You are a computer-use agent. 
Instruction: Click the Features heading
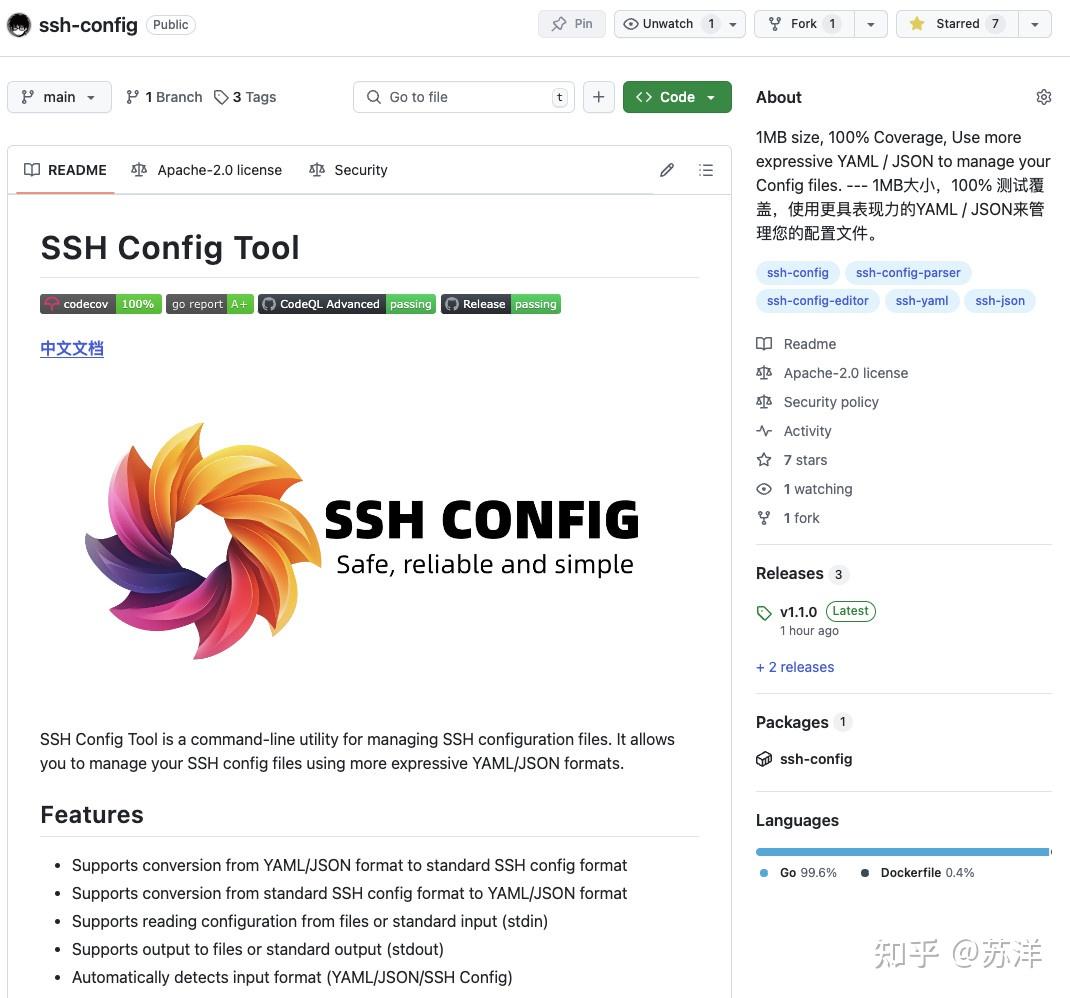point(92,814)
